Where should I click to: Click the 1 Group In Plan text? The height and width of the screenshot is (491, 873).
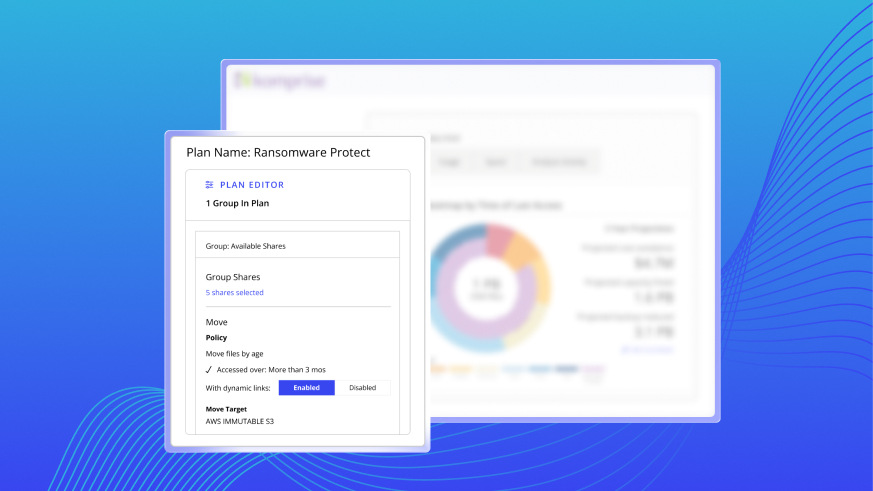coord(240,203)
